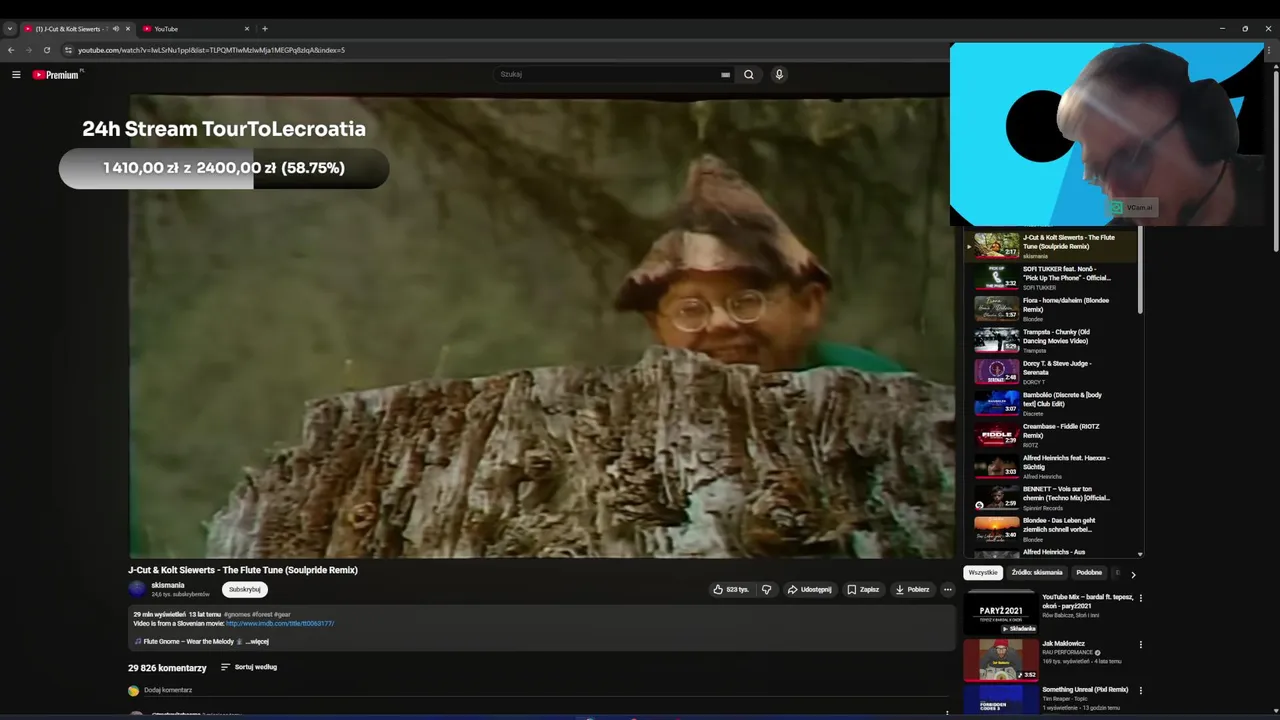This screenshot has width=1280, height=720.
Task: Open options menu for Something Unreal video
Action: click(1140, 691)
